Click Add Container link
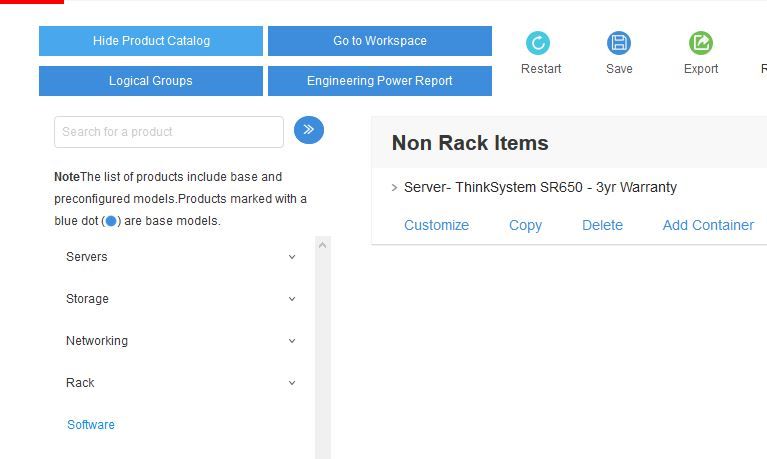Viewport: 767px width, 459px height. click(708, 225)
